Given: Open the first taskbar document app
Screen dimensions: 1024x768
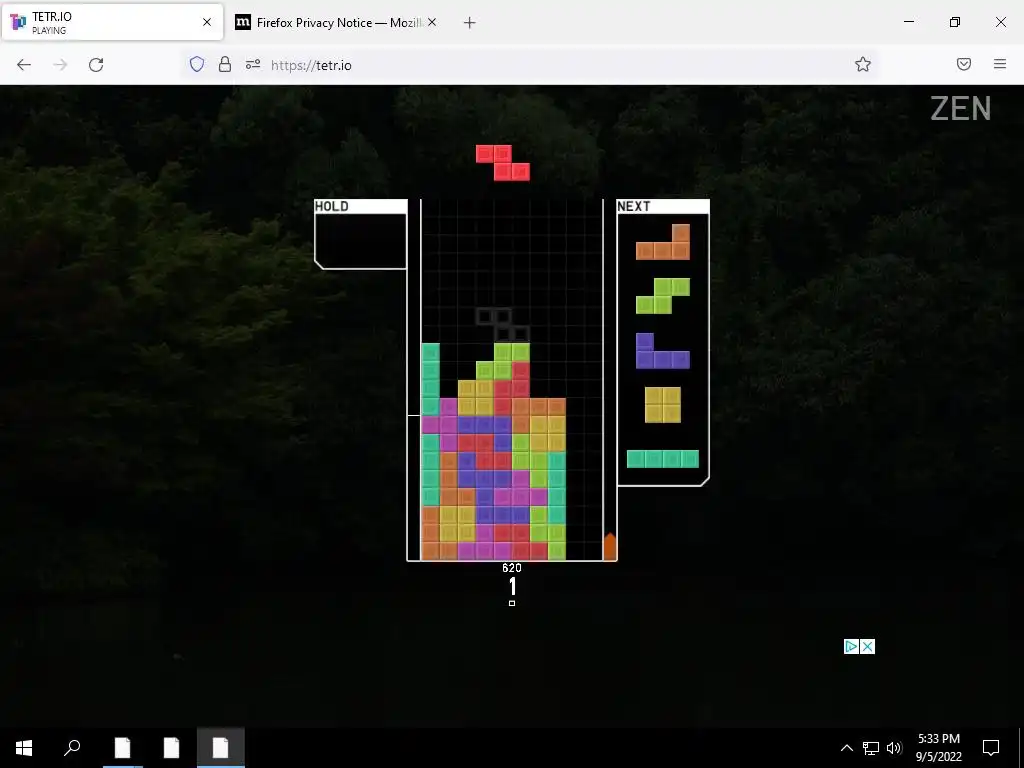Looking at the screenshot, I should 122,748.
